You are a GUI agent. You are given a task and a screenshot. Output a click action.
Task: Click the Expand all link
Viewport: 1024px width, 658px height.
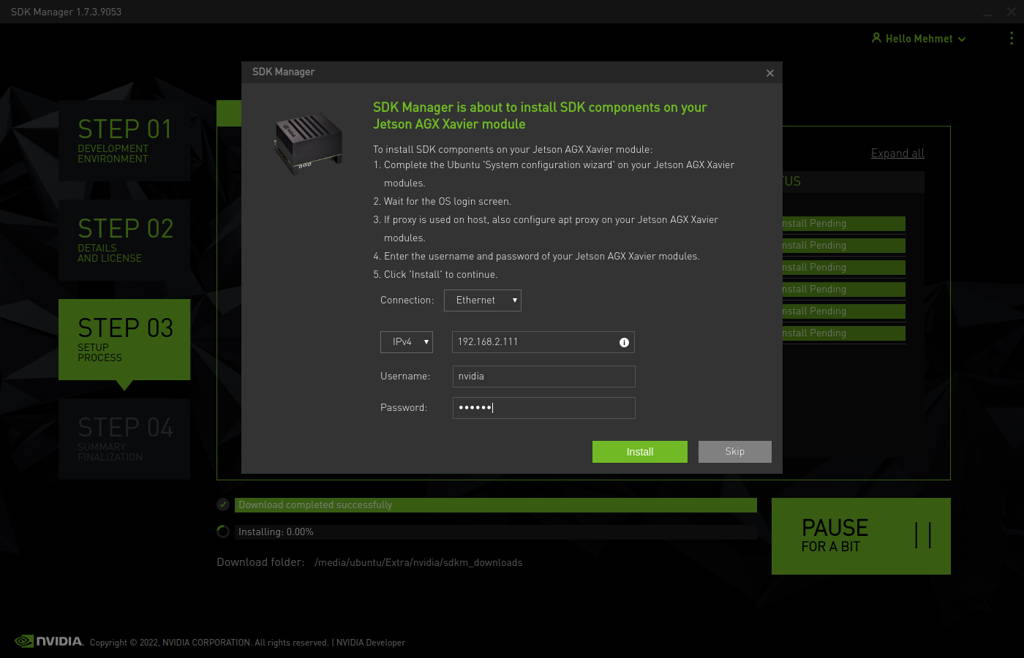897,153
